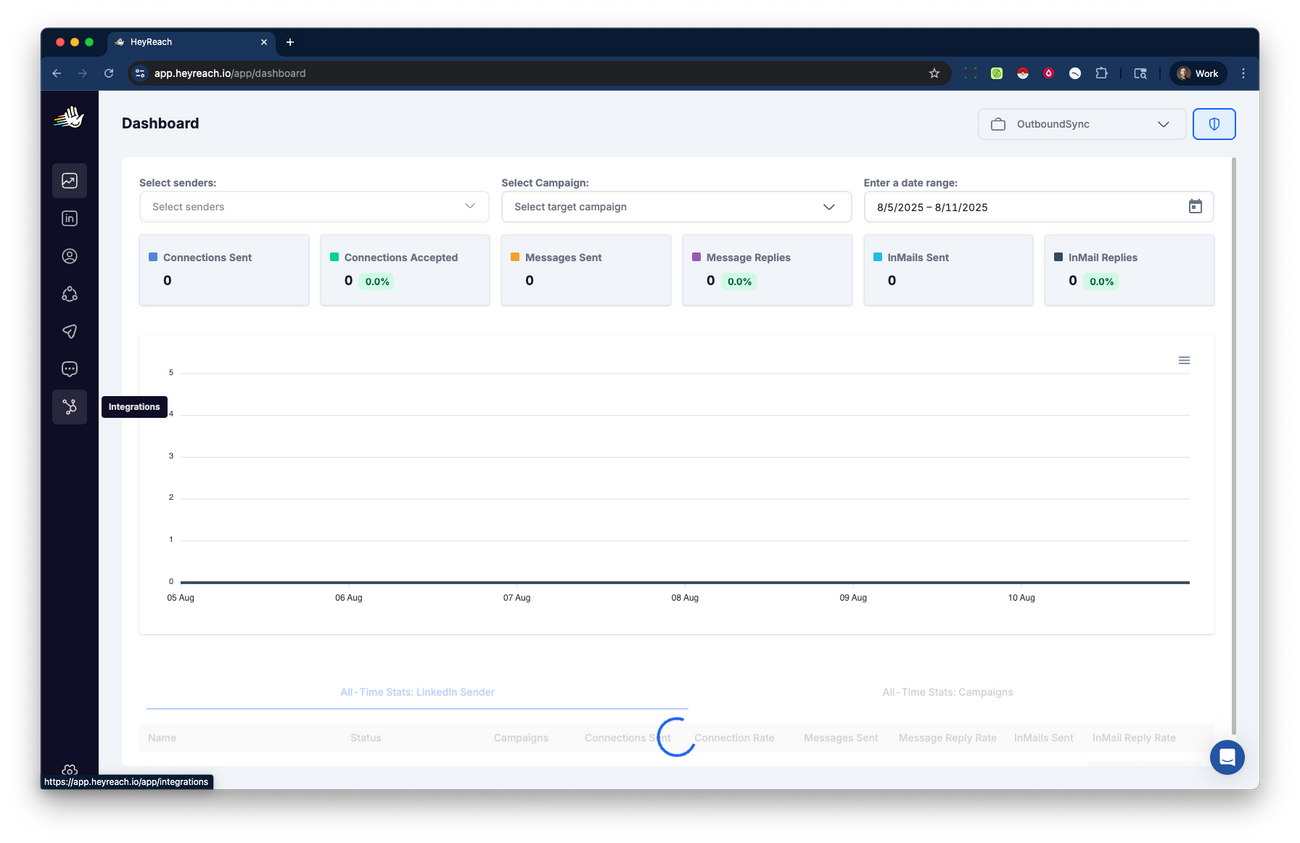Open campaigns via the paper plane sidebar icon
1300x843 pixels.
(x=69, y=331)
